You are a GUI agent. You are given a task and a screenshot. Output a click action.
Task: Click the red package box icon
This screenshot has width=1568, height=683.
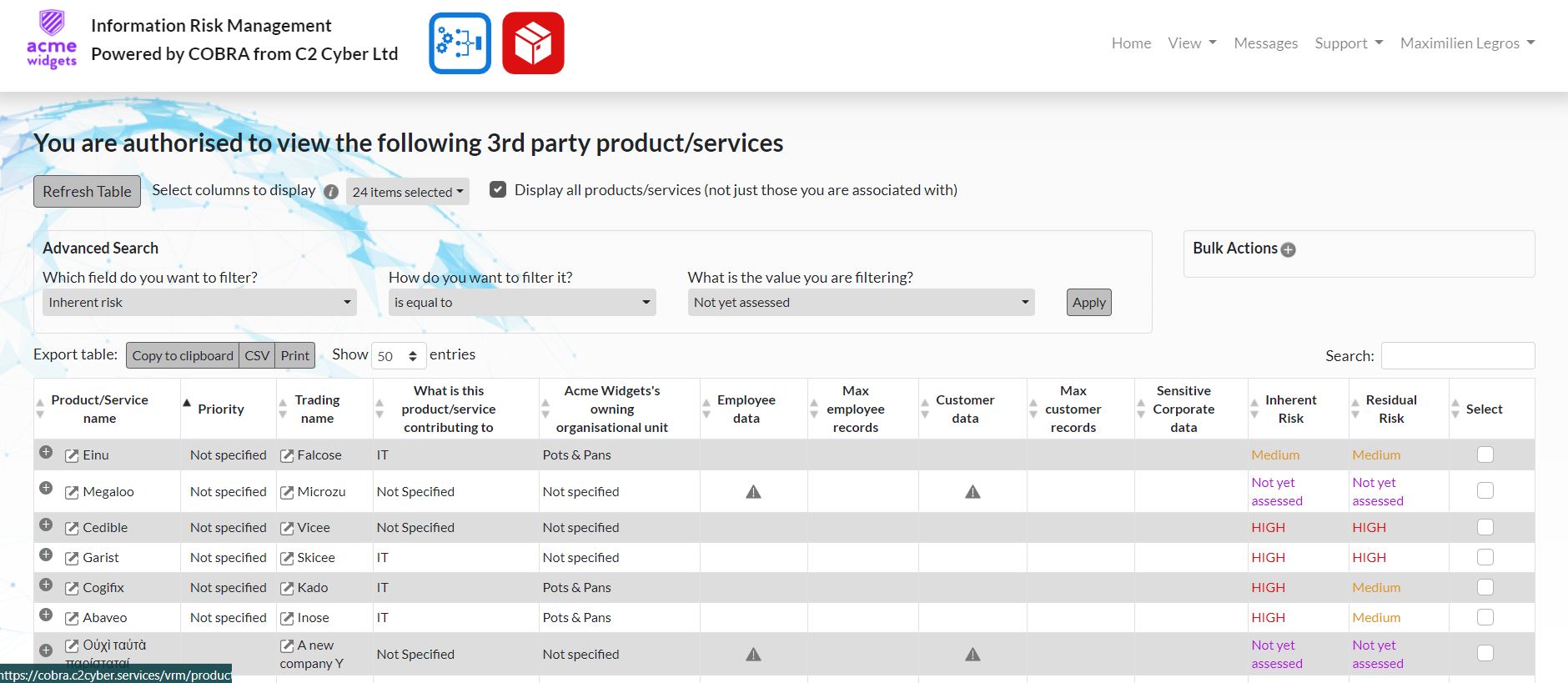(533, 43)
